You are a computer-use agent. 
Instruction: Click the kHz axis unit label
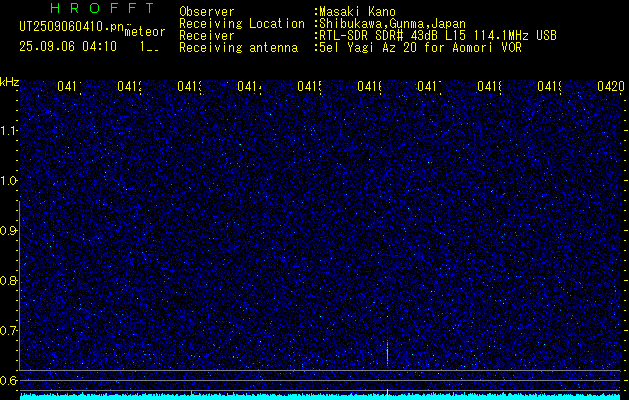(9, 83)
